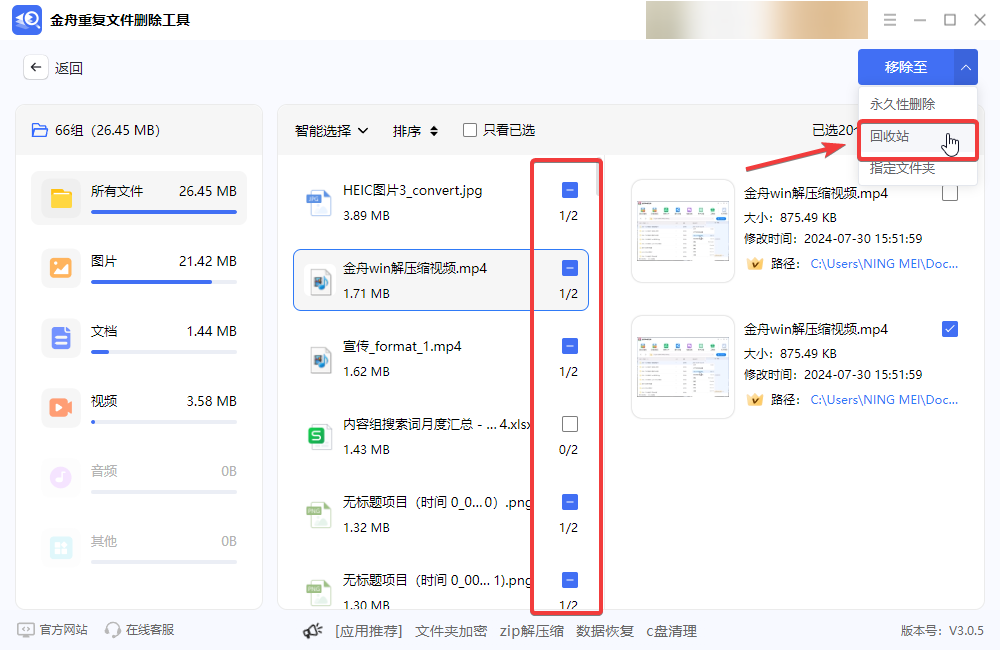Viewport: 1000px width, 650px height.
Task: Open the 官方网站 link
Action: [63, 630]
